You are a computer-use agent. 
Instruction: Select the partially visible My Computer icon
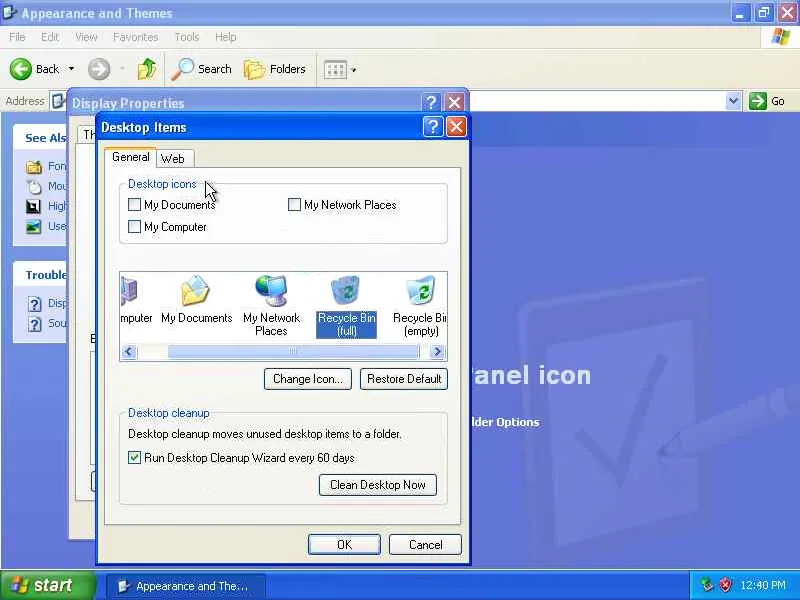tap(136, 299)
